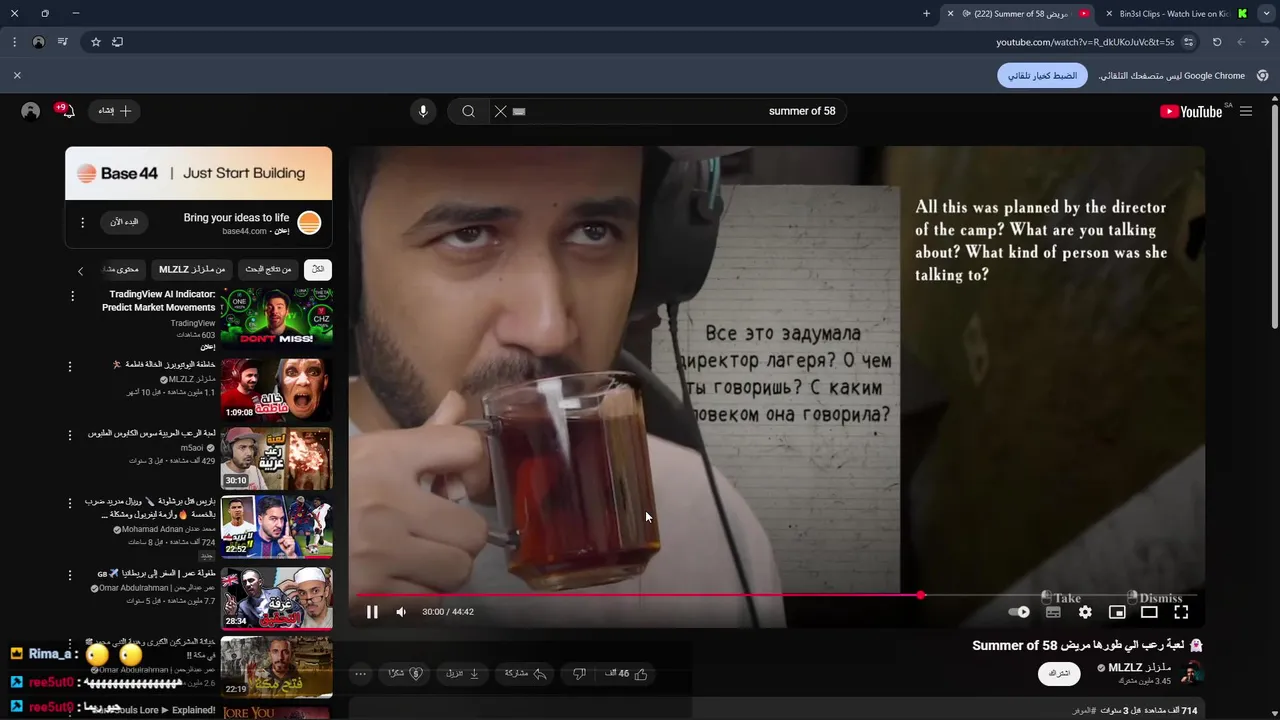Open the 1:09:08 خالة فاطمة thumbnail
This screenshot has width=1280, height=720.
[276, 389]
